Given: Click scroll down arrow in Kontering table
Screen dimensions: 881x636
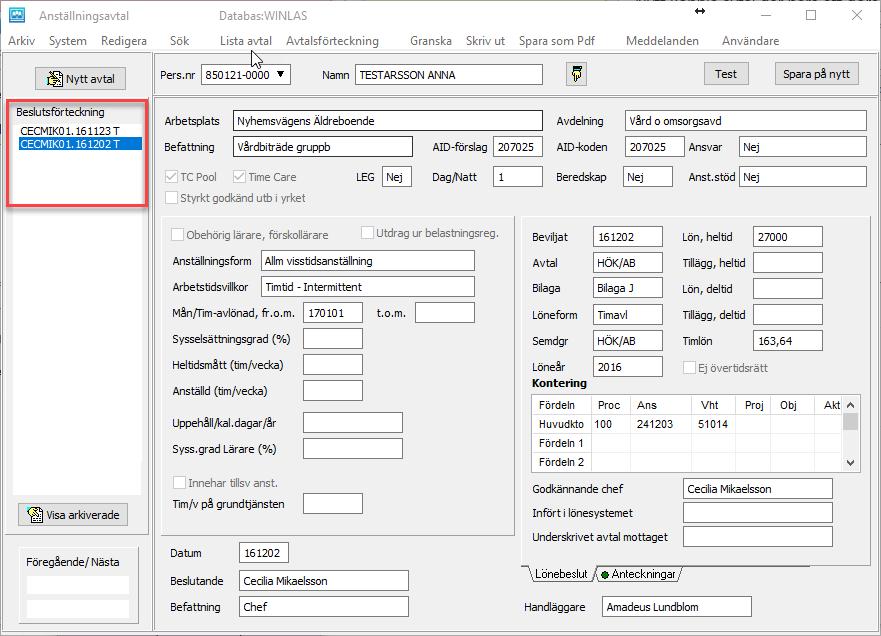Looking at the screenshot, I should pos(851,462).
